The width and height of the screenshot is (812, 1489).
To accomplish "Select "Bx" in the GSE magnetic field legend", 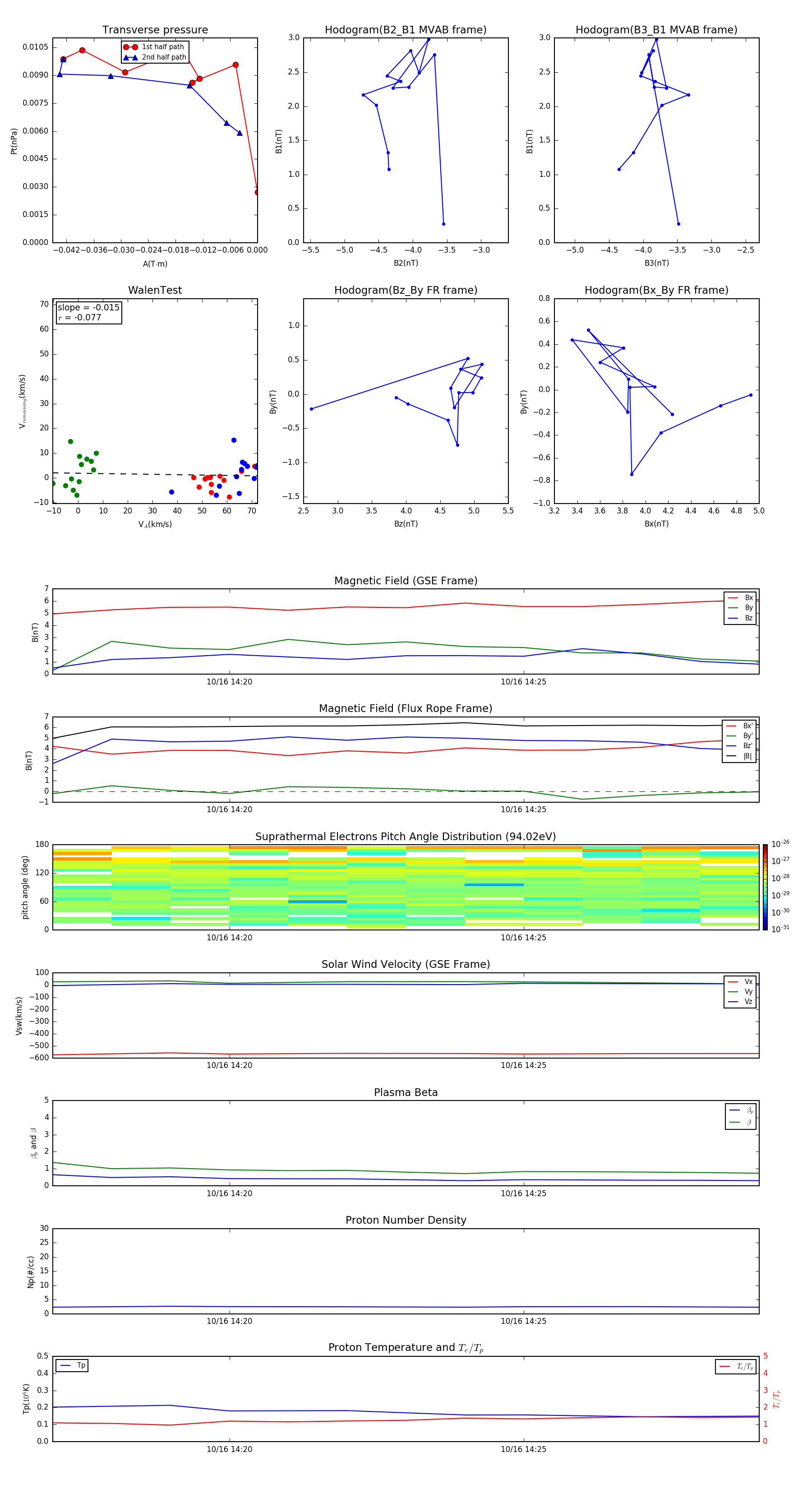I will 740,598.
